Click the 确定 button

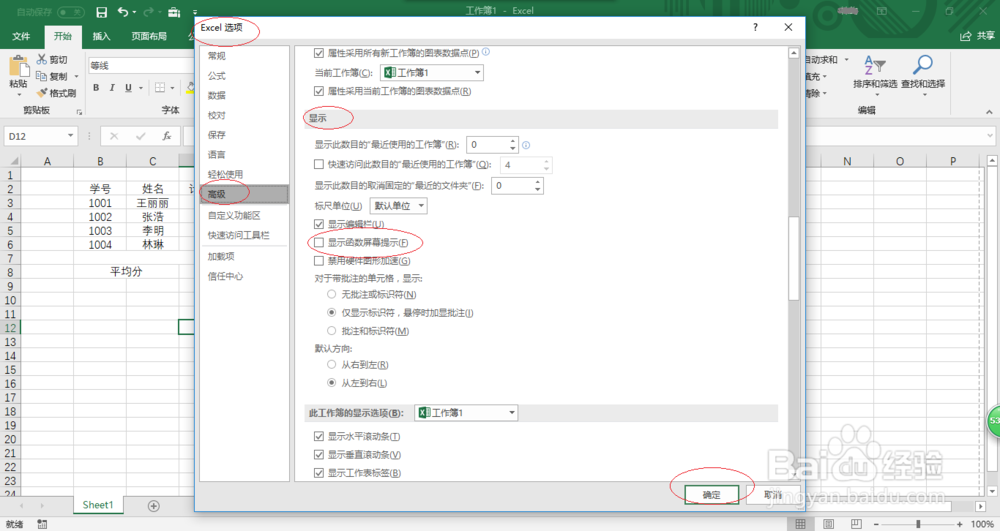coord(712,495)
